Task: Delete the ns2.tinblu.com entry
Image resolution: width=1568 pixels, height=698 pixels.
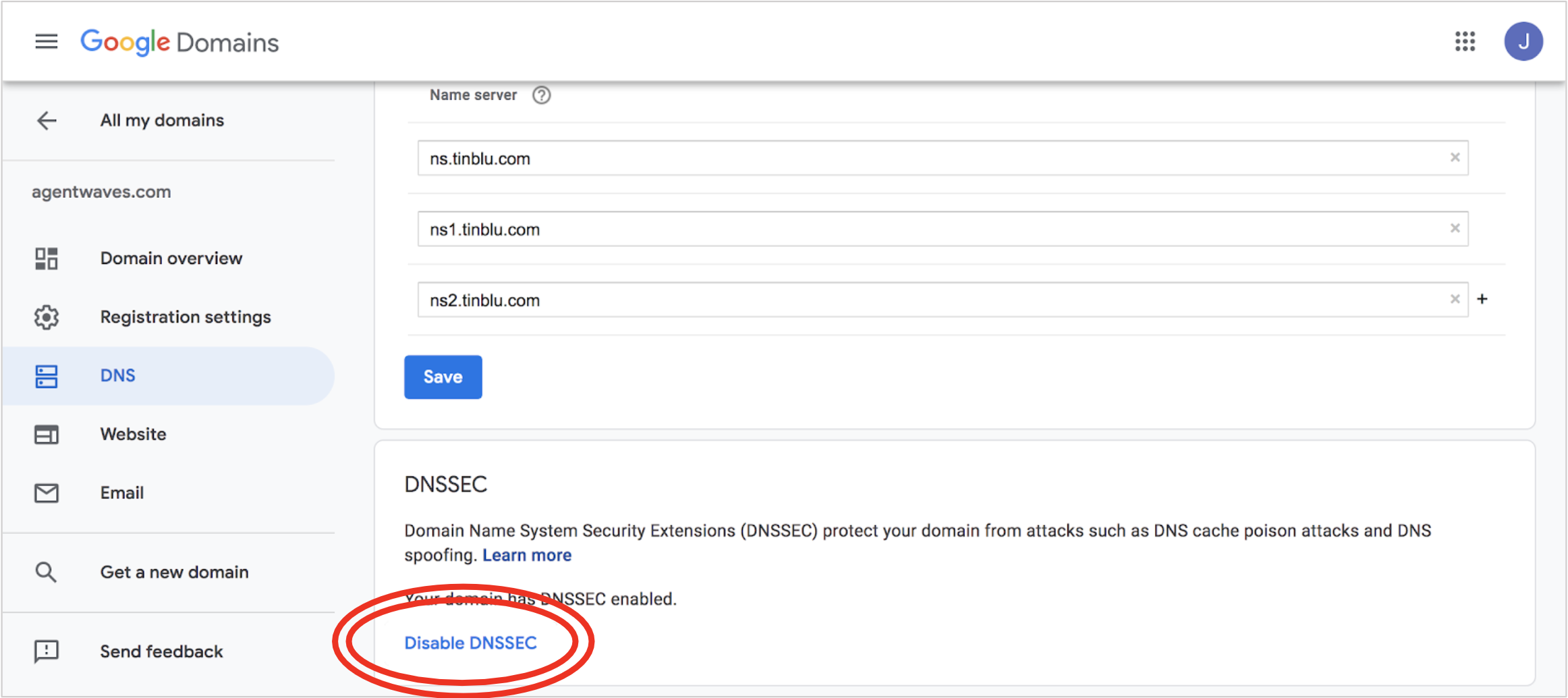Action: 1455,299
